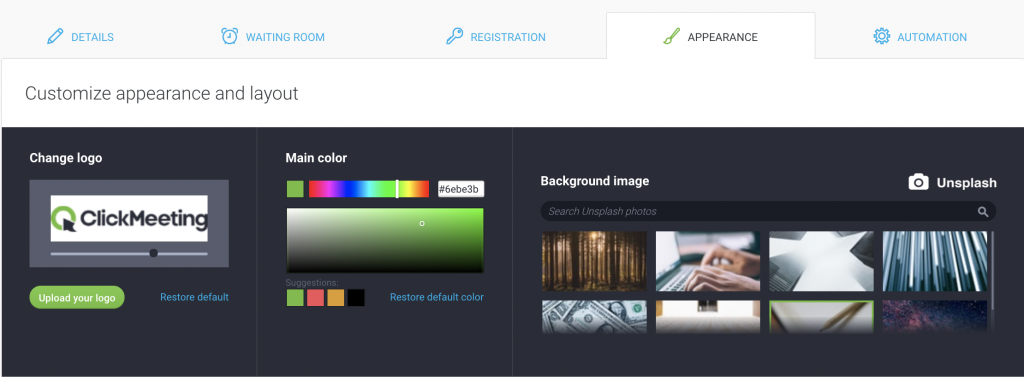Image resolution: width=1024 pixels, height=377 pixels.
Task: Click the alarm clock icon for Waiting Room
Action: [229, 36]
